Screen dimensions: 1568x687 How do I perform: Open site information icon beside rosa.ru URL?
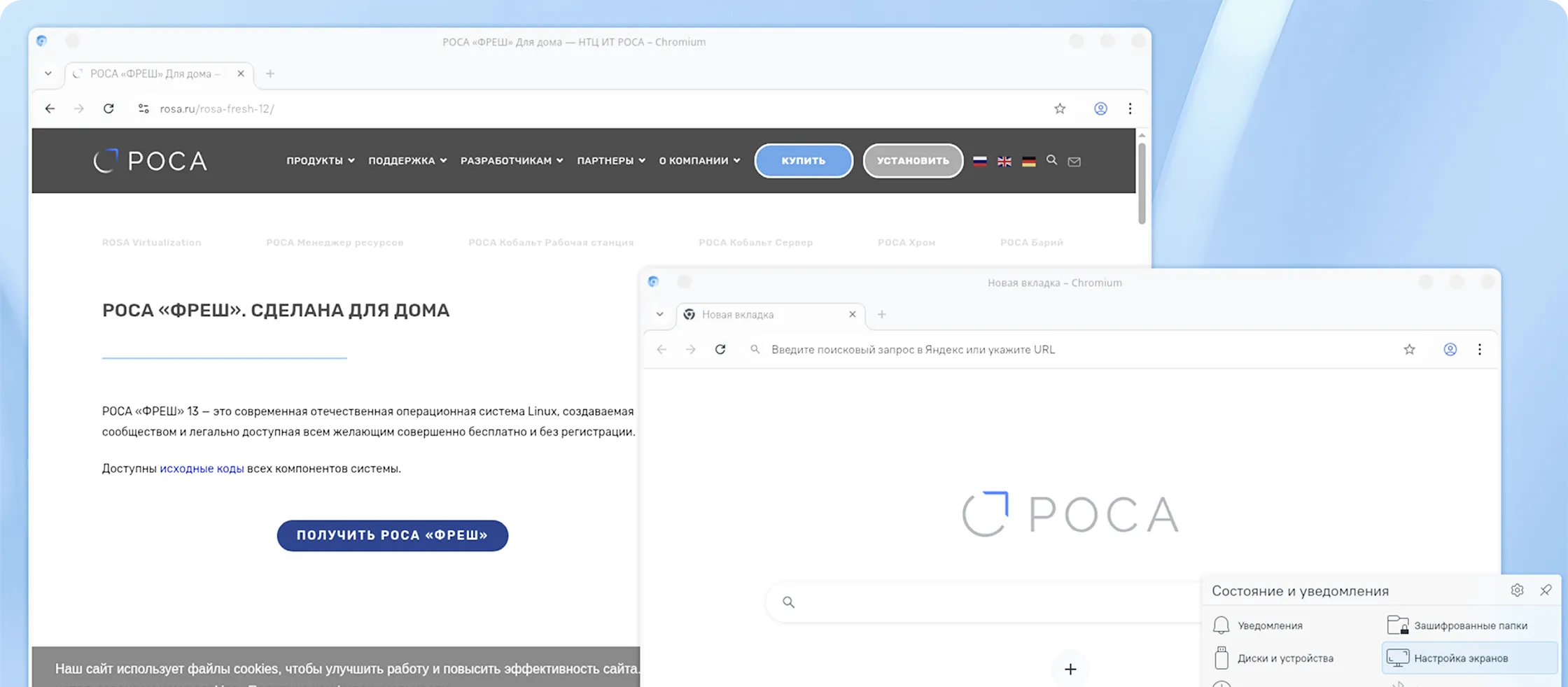click(143, 108)
